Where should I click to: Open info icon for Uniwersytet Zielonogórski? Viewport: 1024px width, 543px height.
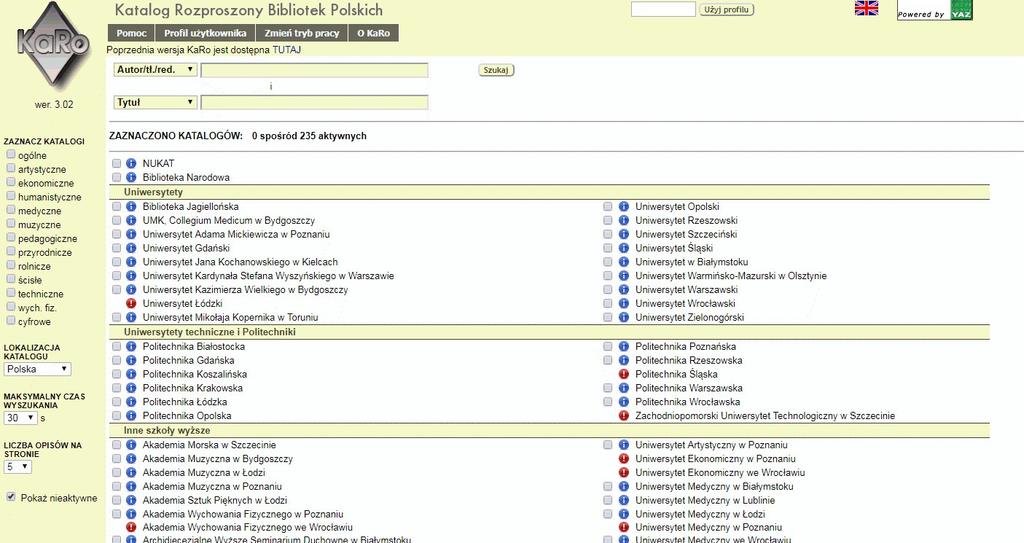(x=624, y=317)
